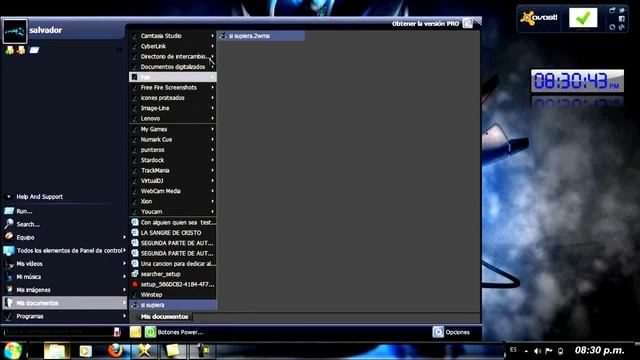Screen dimensions: 640x360
Task: Click the orange users icon under salvador
Action: [x=21, y=50]
